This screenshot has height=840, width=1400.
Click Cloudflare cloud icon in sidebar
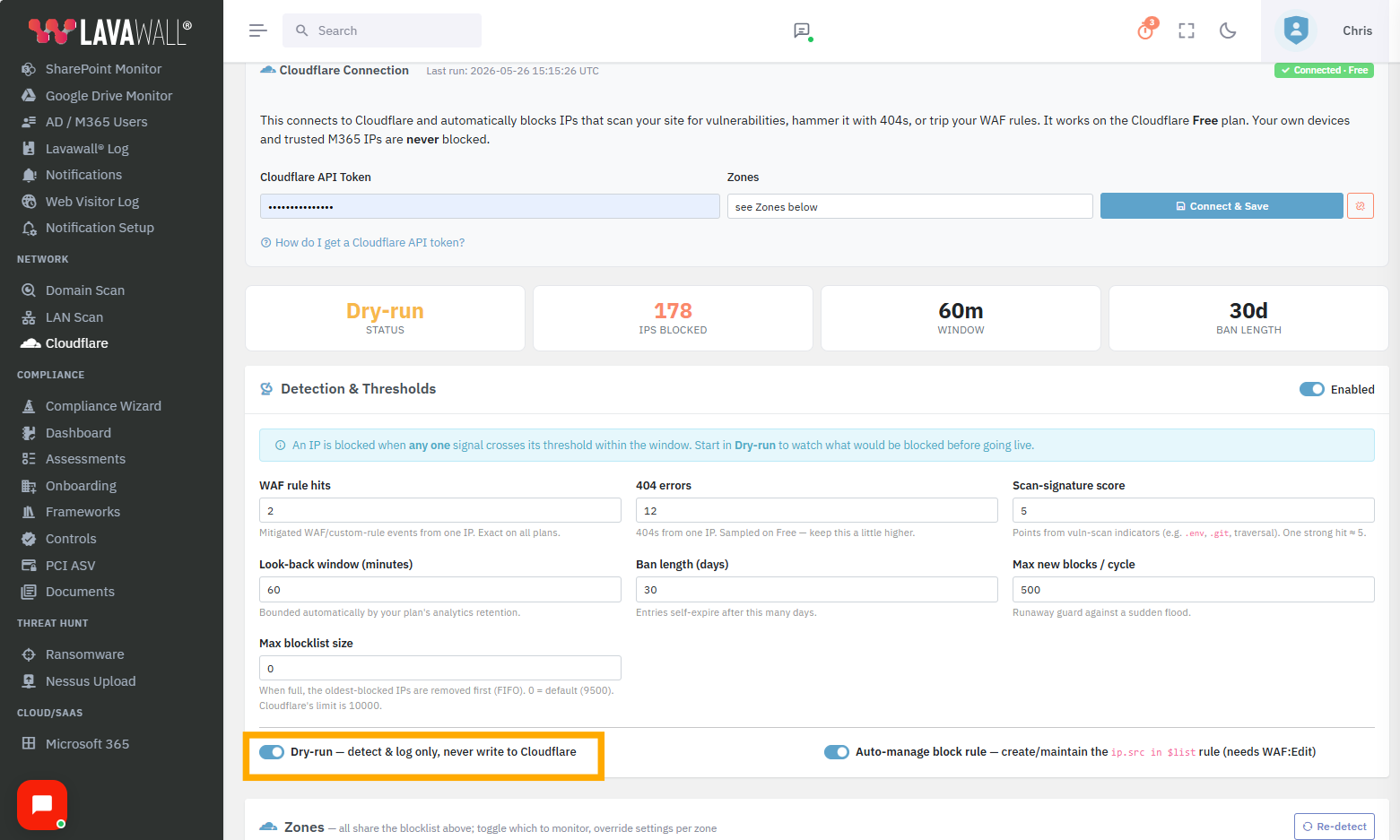coord(30,343)
